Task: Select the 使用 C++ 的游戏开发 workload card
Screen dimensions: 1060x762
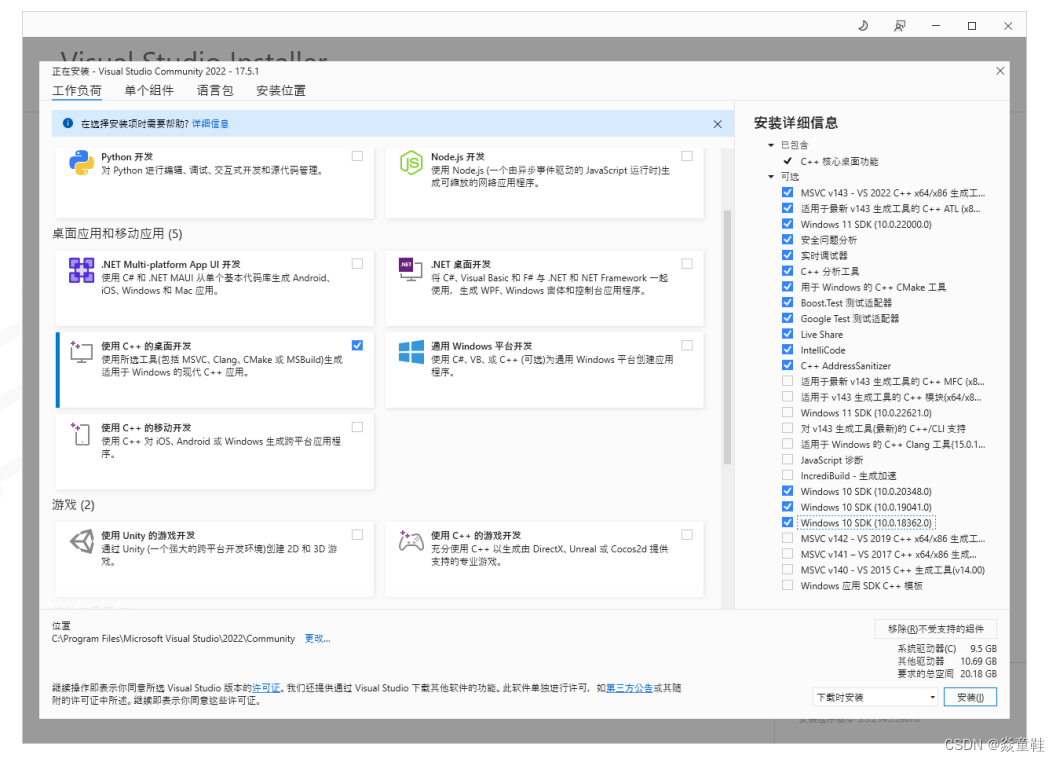Action: pos(544,558)
